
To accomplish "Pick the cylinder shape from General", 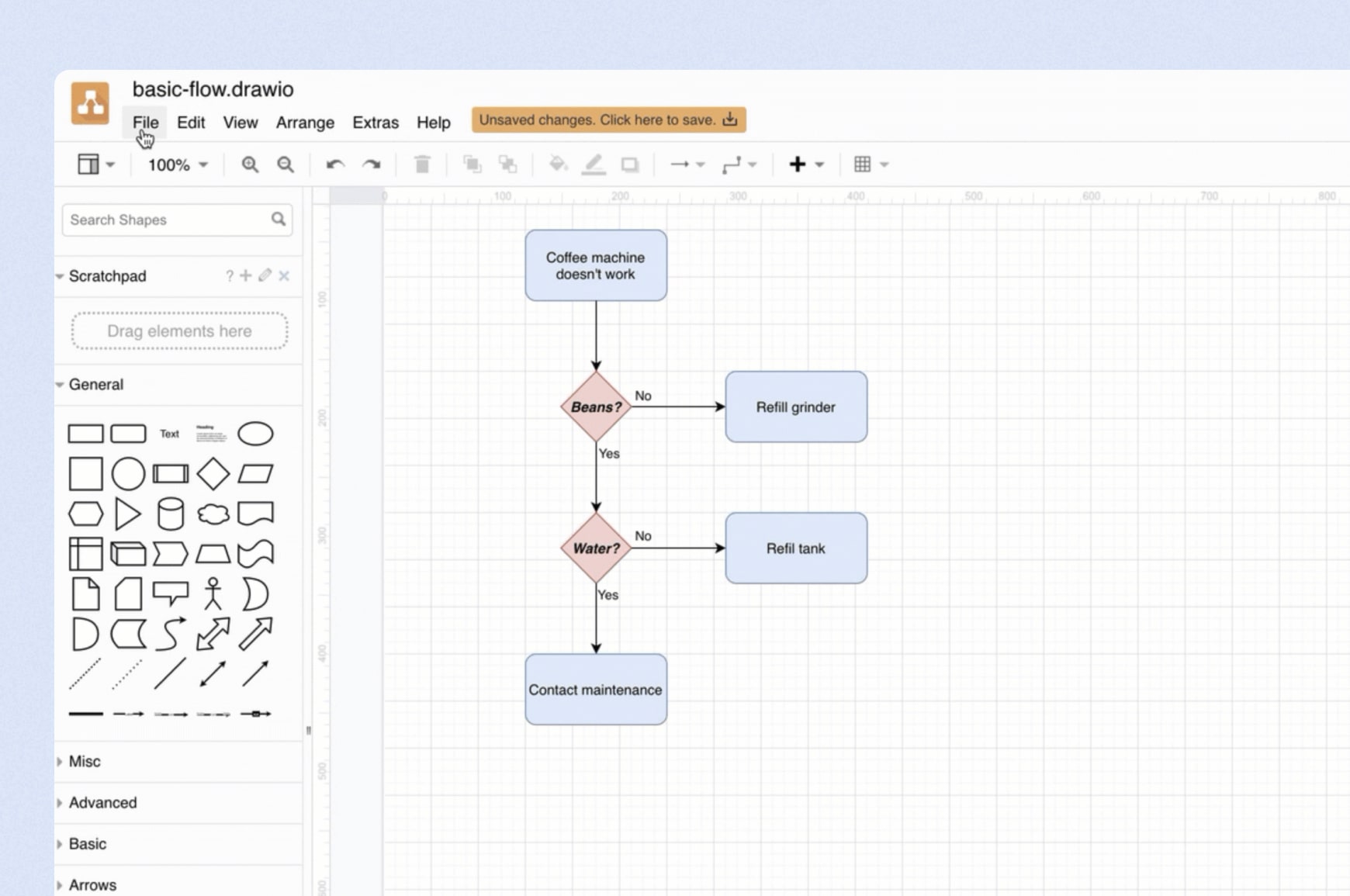I will point(170,514).
